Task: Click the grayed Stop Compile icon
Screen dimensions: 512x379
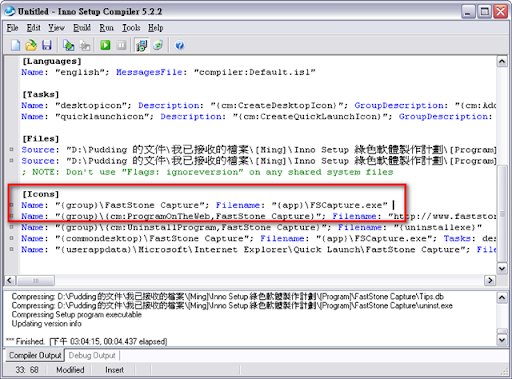Action: click(85, 45)
